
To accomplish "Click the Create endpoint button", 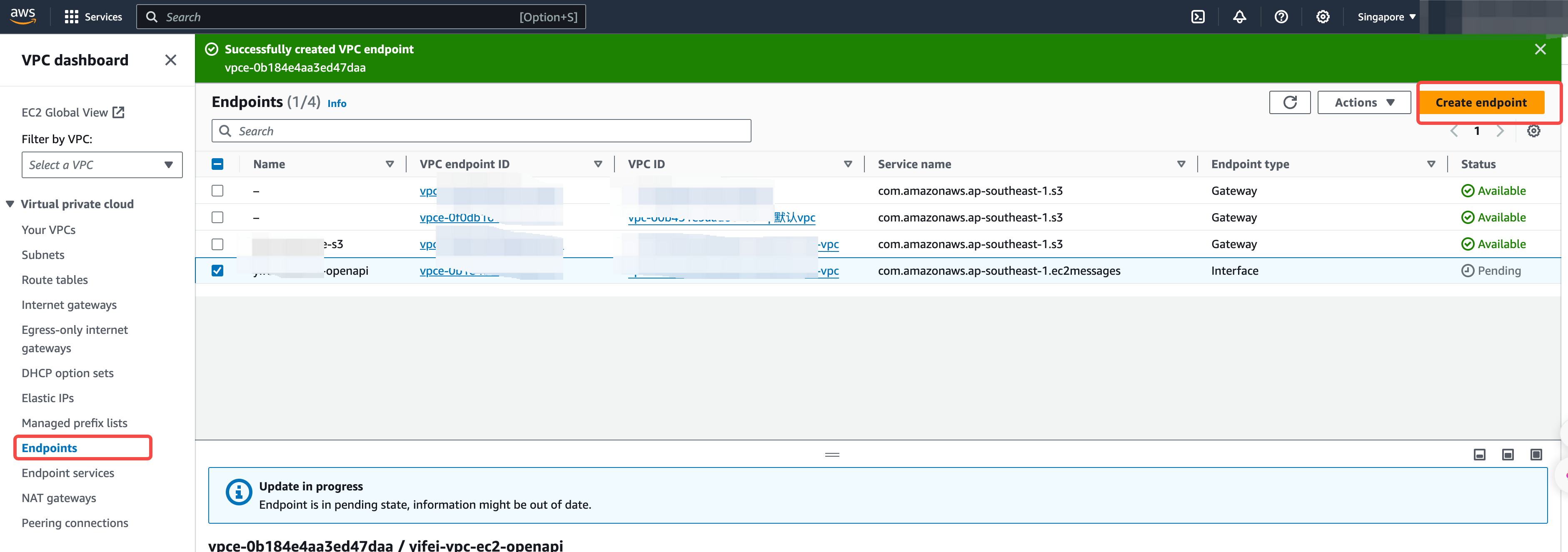I will 1481,102.
